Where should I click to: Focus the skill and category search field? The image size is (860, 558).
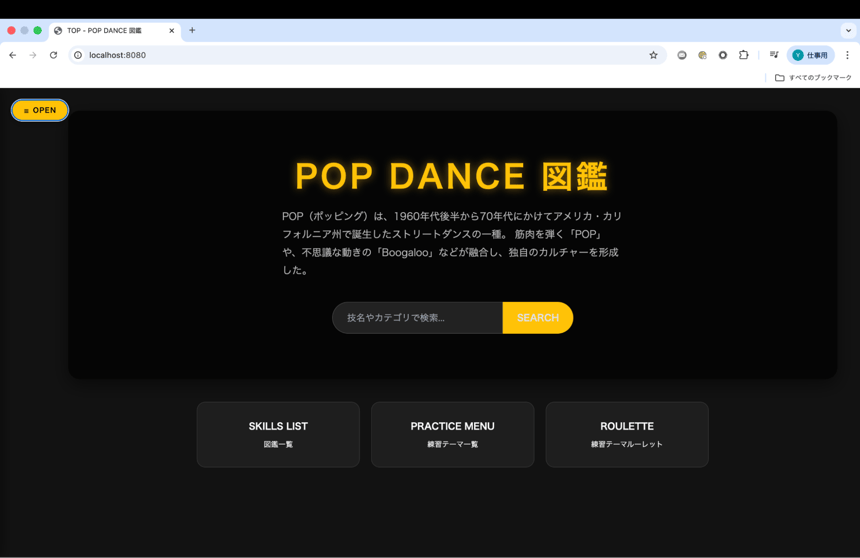click(x=417, y=318)
